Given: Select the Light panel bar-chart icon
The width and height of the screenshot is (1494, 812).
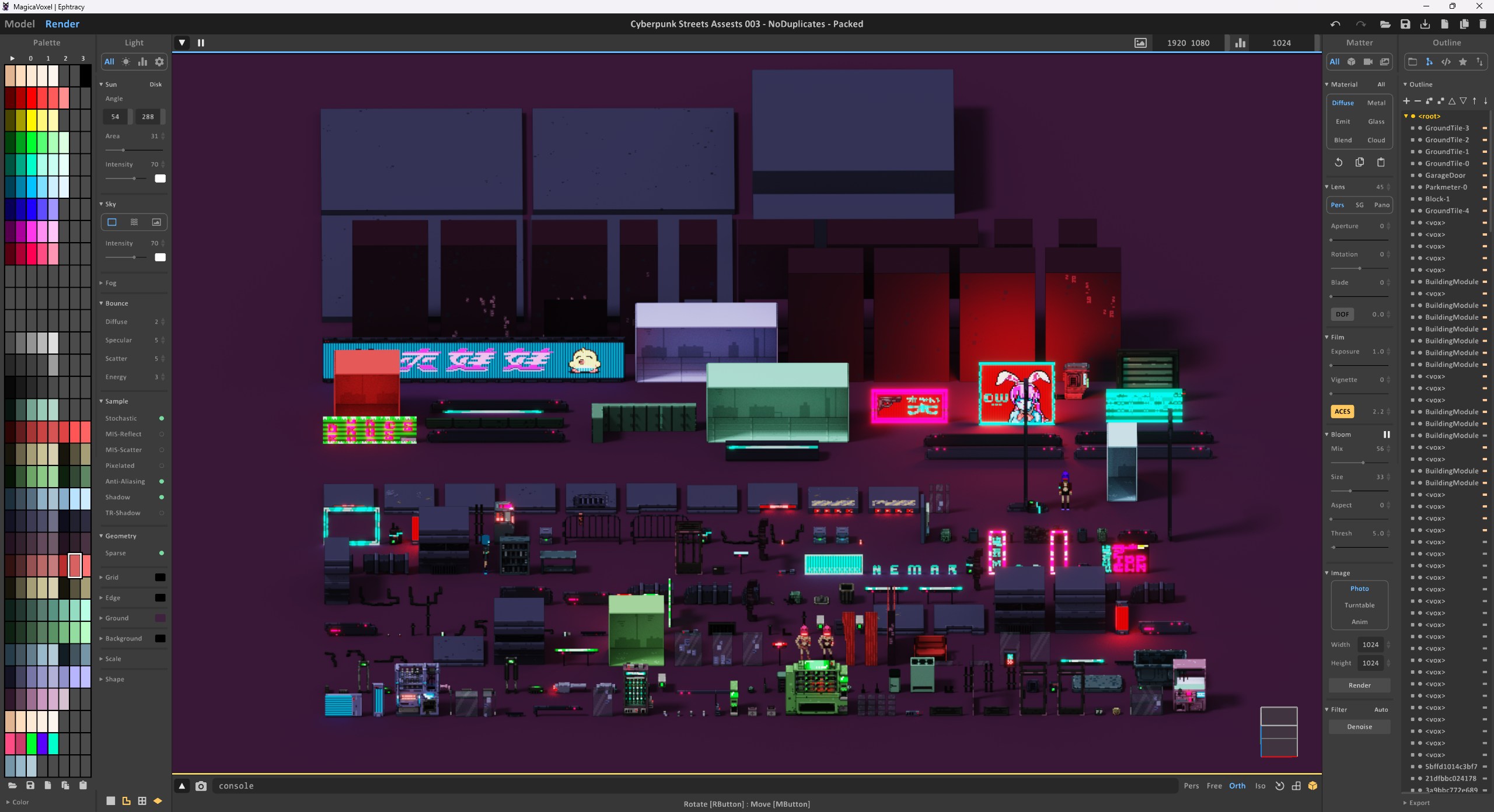Looking at the screenshot, I should (142, 62).
